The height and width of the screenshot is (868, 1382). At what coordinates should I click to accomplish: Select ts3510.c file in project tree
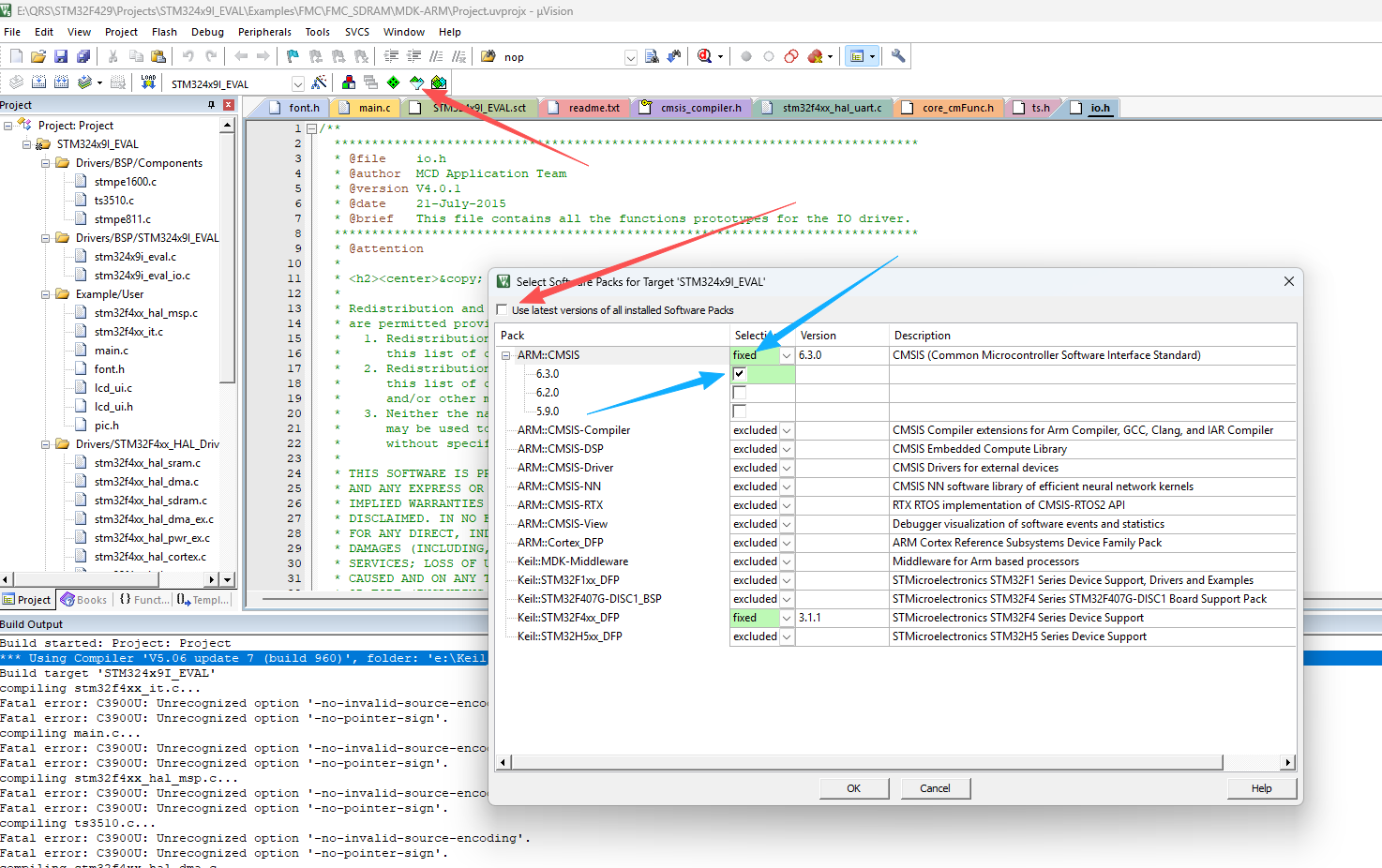114,201
